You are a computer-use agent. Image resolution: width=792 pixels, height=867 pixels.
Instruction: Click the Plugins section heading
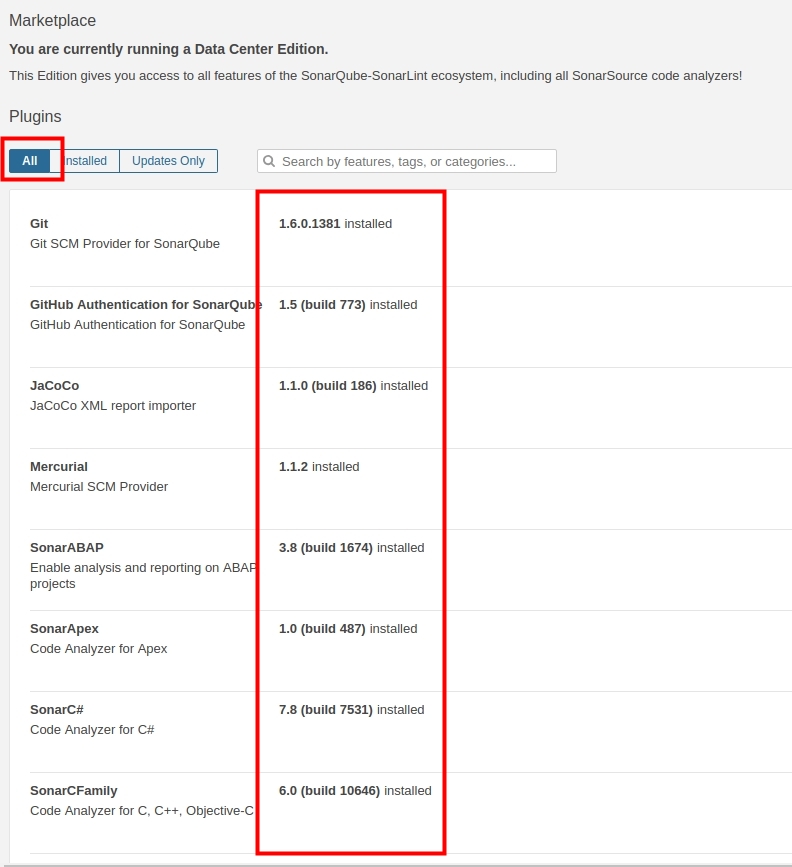point(35,117)
